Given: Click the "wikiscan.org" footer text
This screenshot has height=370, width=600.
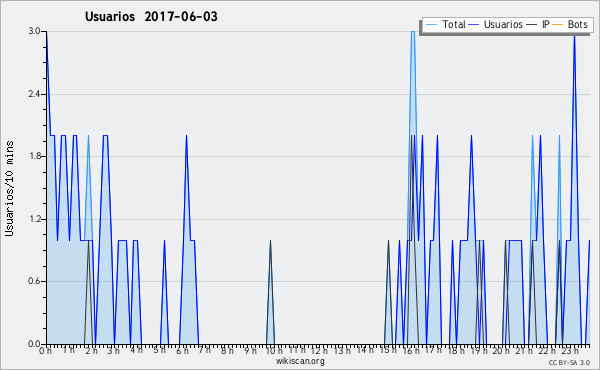Looking at the screenshot, I should point(300,361).
